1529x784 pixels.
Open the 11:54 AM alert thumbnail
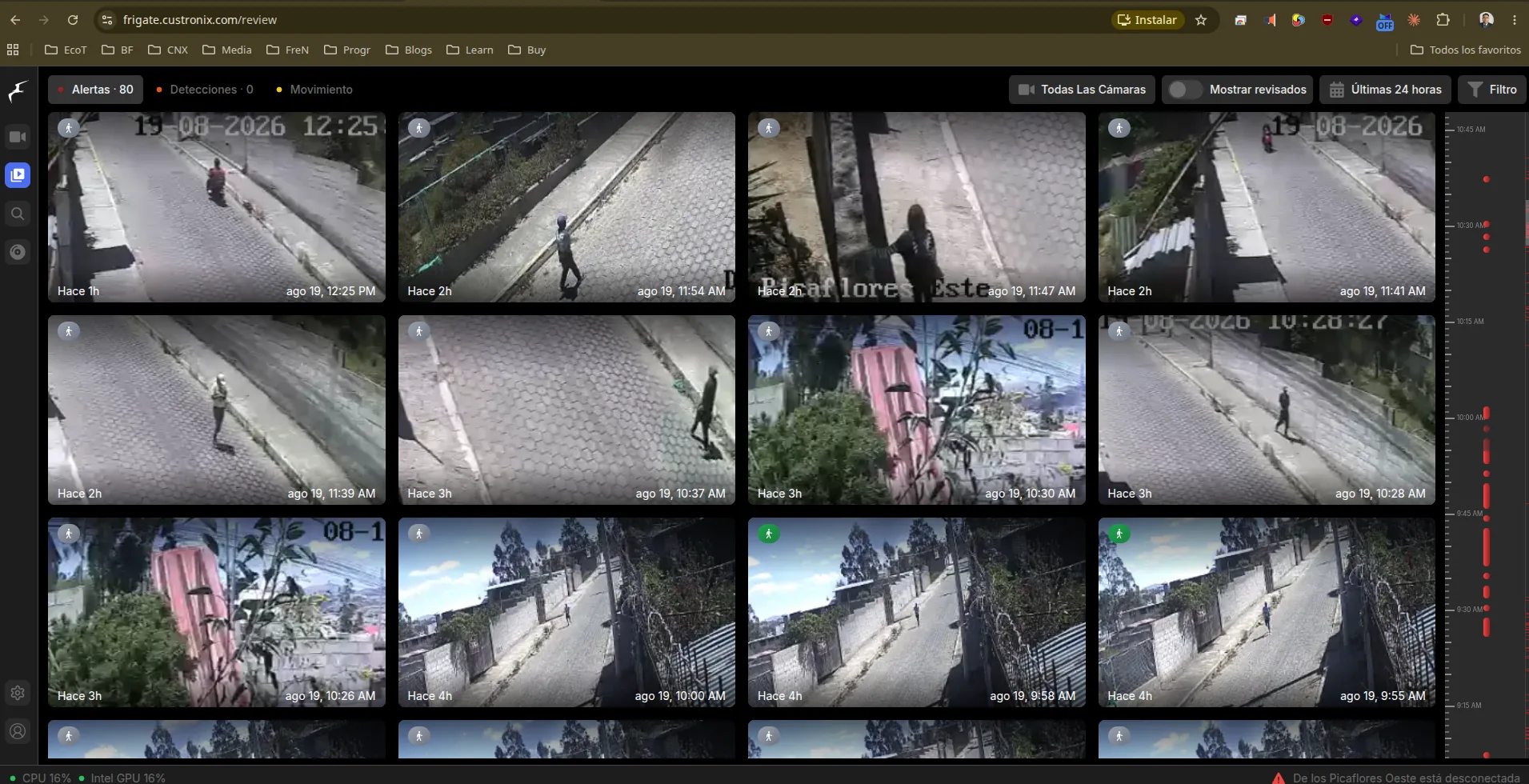tap(566, 207)
